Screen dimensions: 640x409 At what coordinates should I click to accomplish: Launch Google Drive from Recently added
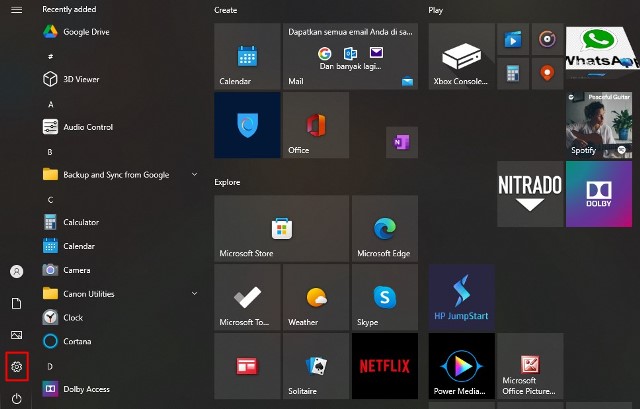[118, 32]
